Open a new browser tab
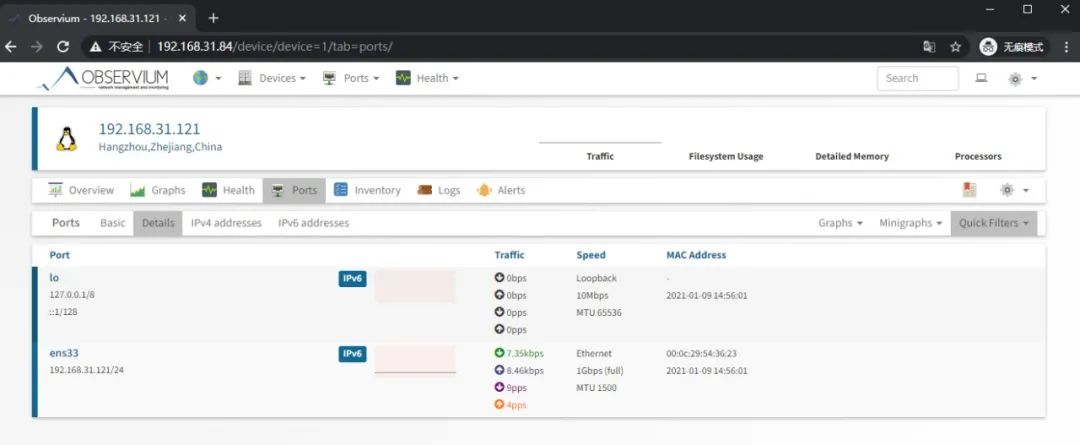This screenshot has width=1080, height=445. click(213, 18)
